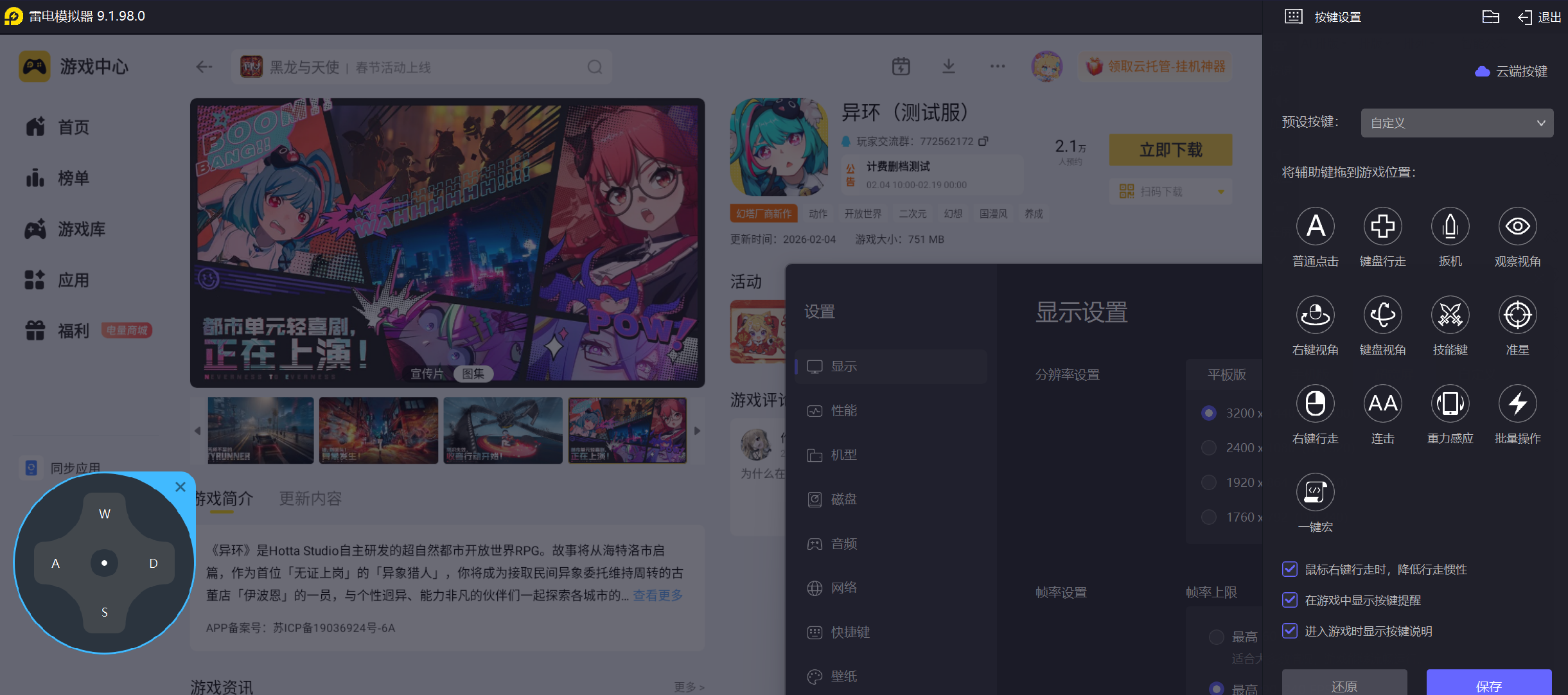Toggle 在游戏中显示按键提醒 checkbox
Viewport: 1568px width, 695px height.
pyautogui.click(x=1289, y=600)
